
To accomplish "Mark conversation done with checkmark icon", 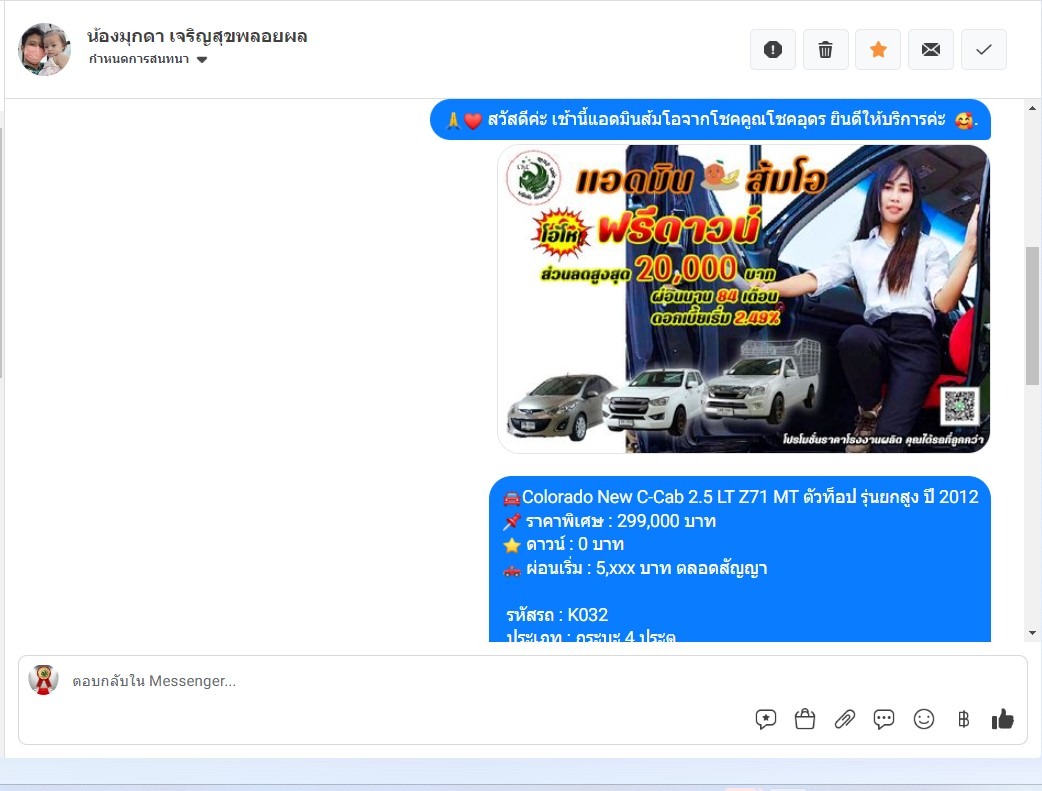I will pyautogui.click(x=984, y=49).
